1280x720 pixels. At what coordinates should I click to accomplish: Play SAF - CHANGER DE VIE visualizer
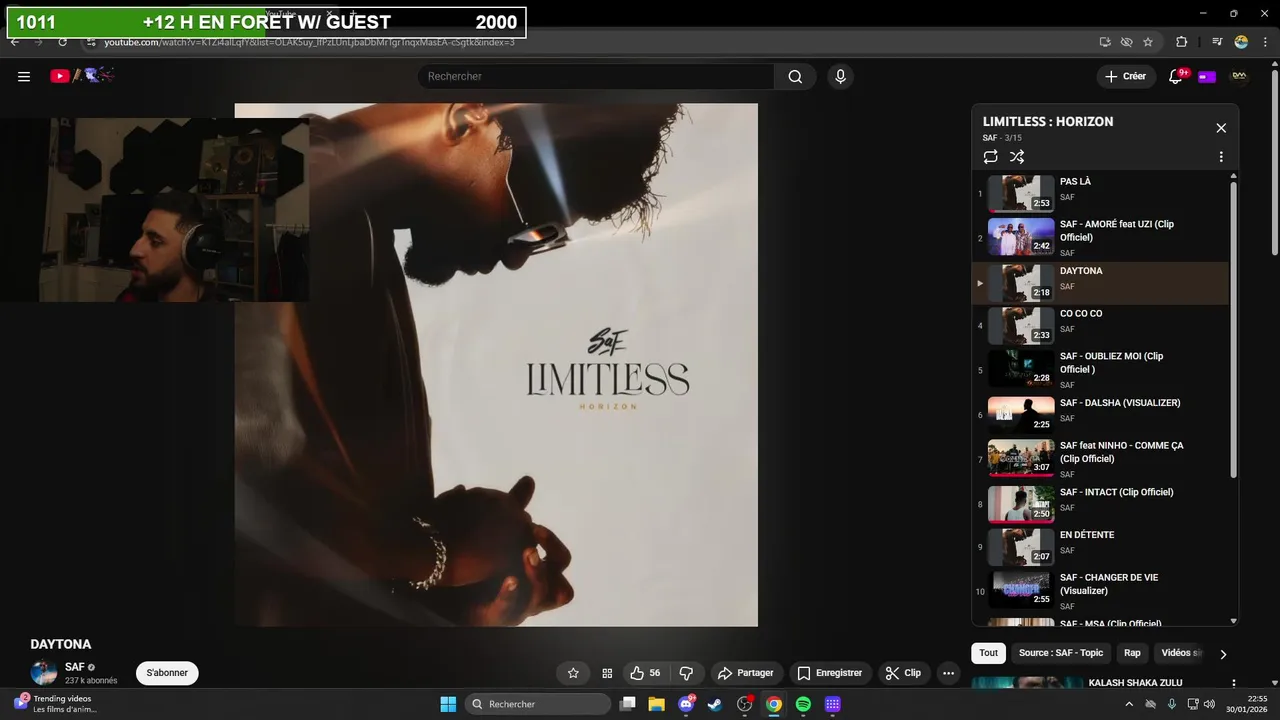click(1100, 591)
